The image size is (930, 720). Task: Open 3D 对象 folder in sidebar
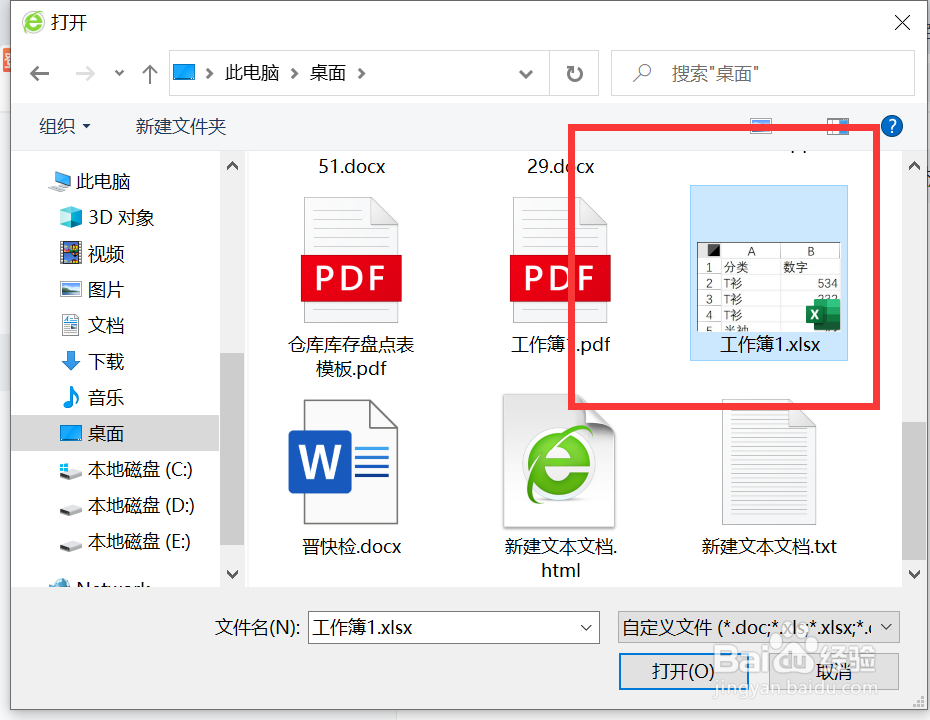[107, 218]
